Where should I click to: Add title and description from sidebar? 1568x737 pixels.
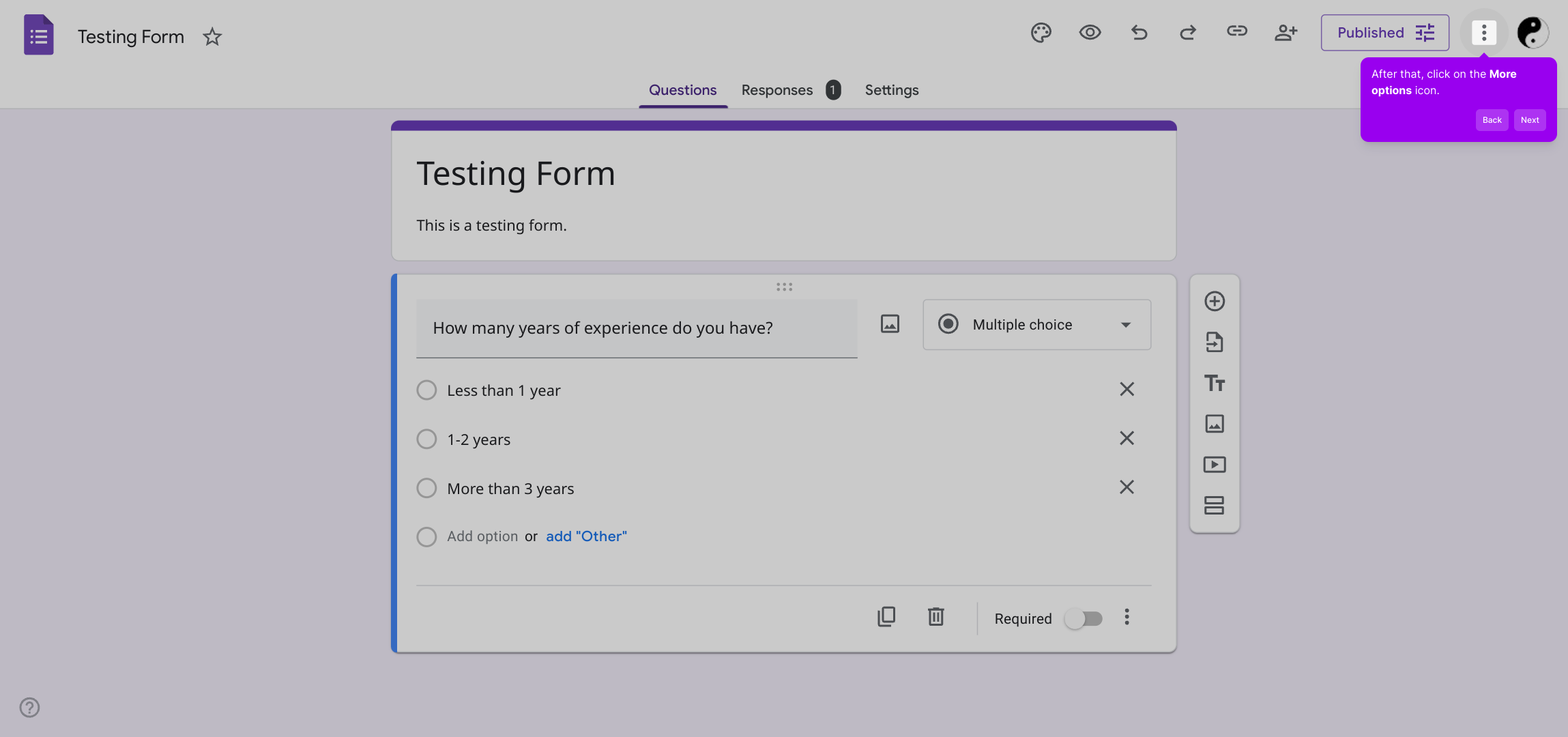(x=1215, y=383)
